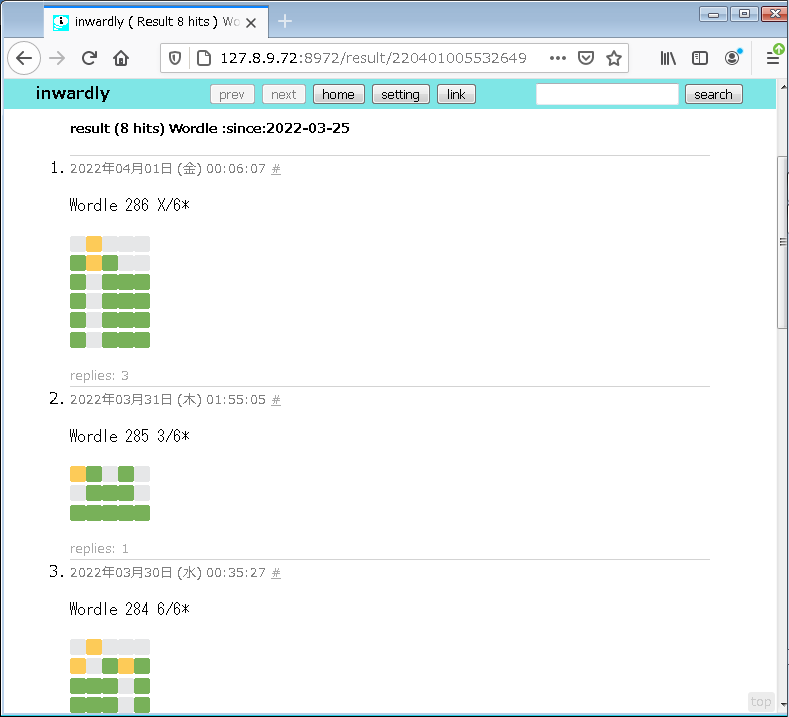Click the scrollbar up arrow
The width and height of the screenshot is (789, 717).
[783, 87]
